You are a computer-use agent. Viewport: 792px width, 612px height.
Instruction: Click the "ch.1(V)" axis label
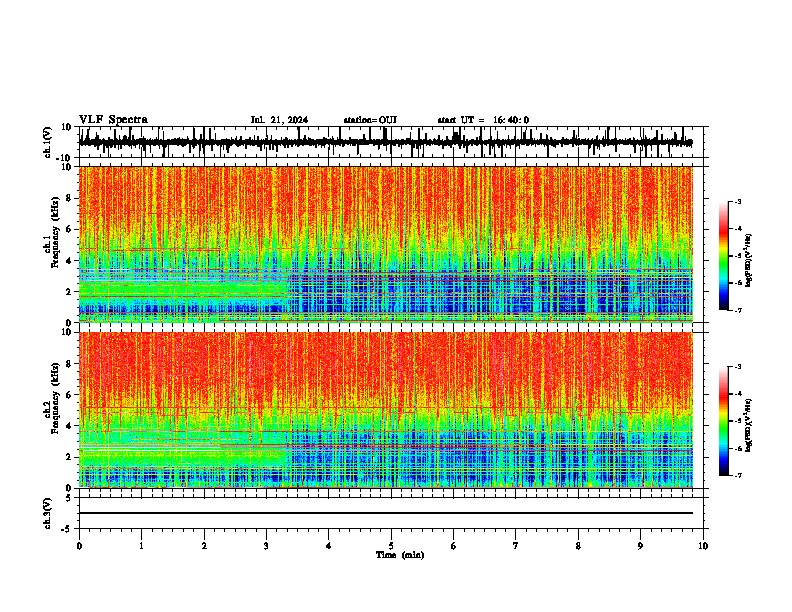(x=48, y=142)
